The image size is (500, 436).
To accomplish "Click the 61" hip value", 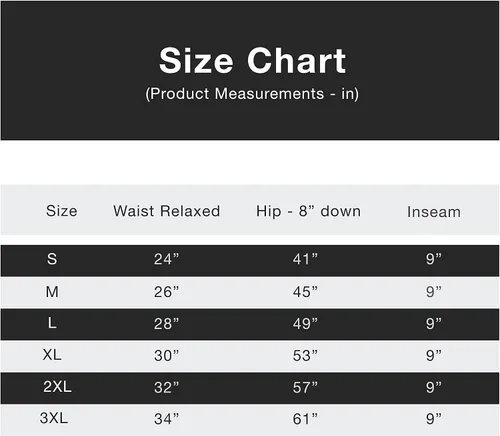I will [x=305, y=419].
